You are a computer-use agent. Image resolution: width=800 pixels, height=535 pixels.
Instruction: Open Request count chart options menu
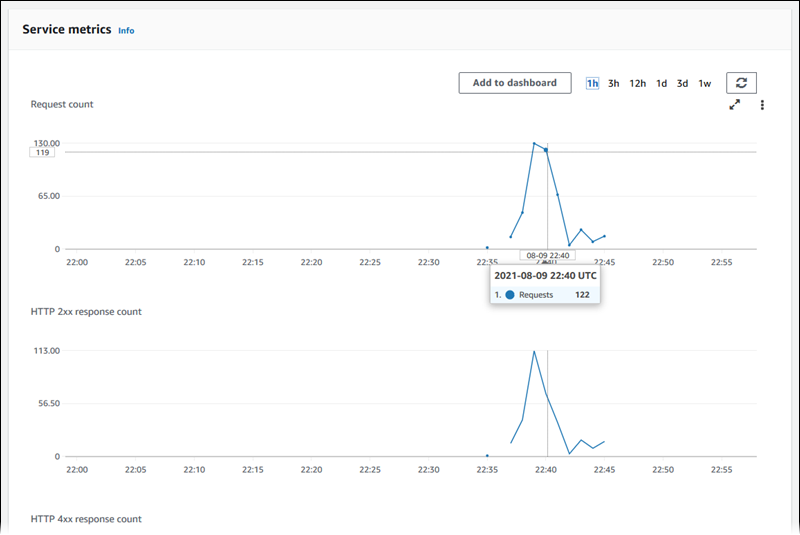762,105
